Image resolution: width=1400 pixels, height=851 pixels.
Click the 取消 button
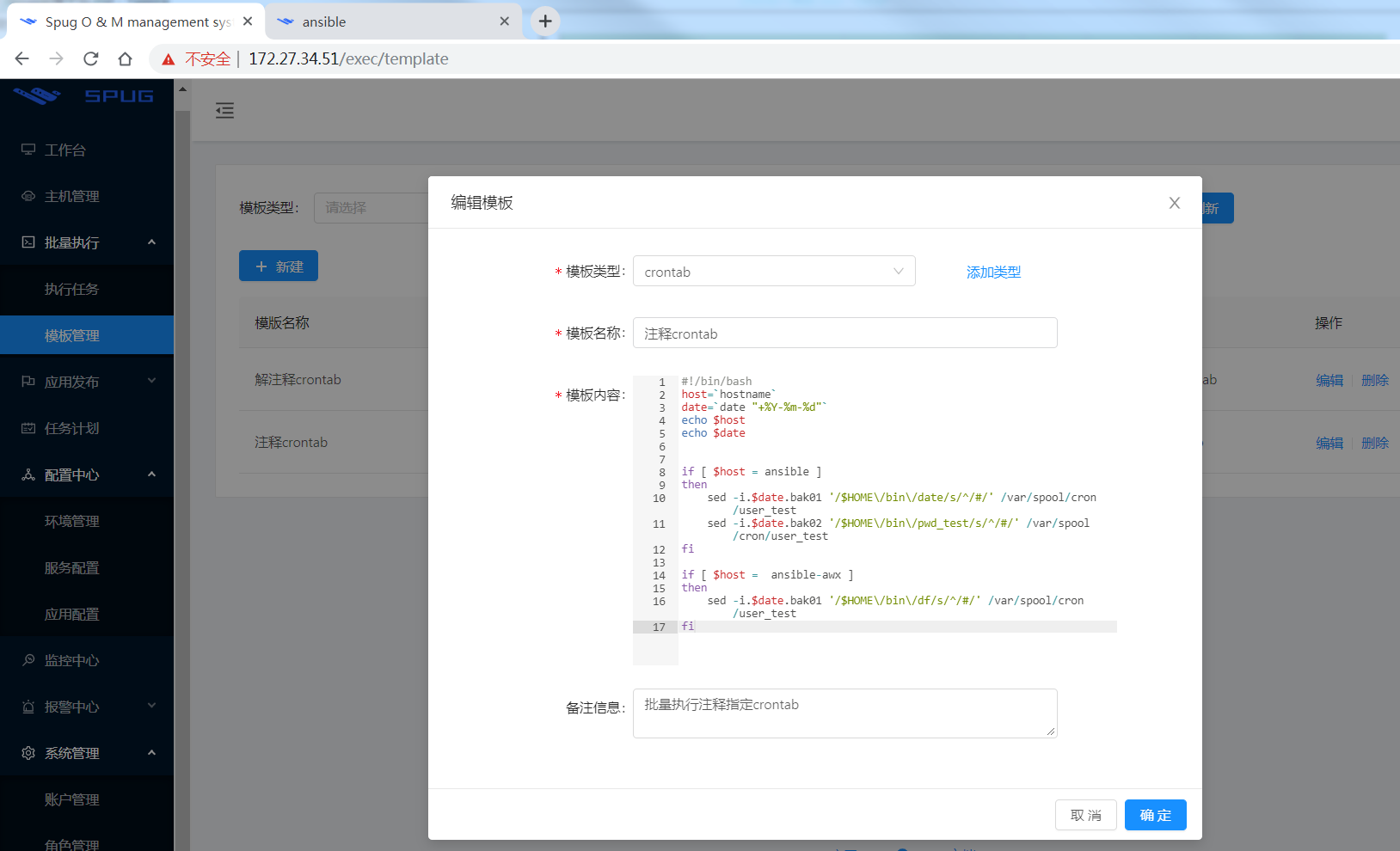pos(1086,815)
